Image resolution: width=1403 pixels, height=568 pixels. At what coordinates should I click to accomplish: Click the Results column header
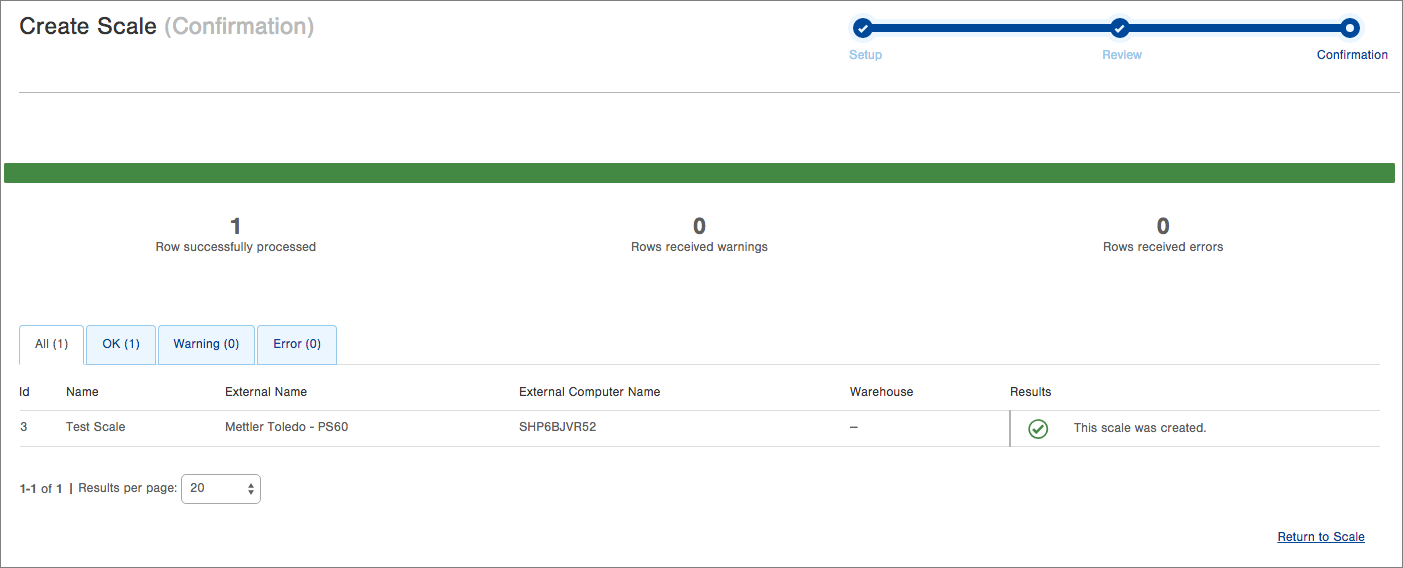(x=1030, y=392)
